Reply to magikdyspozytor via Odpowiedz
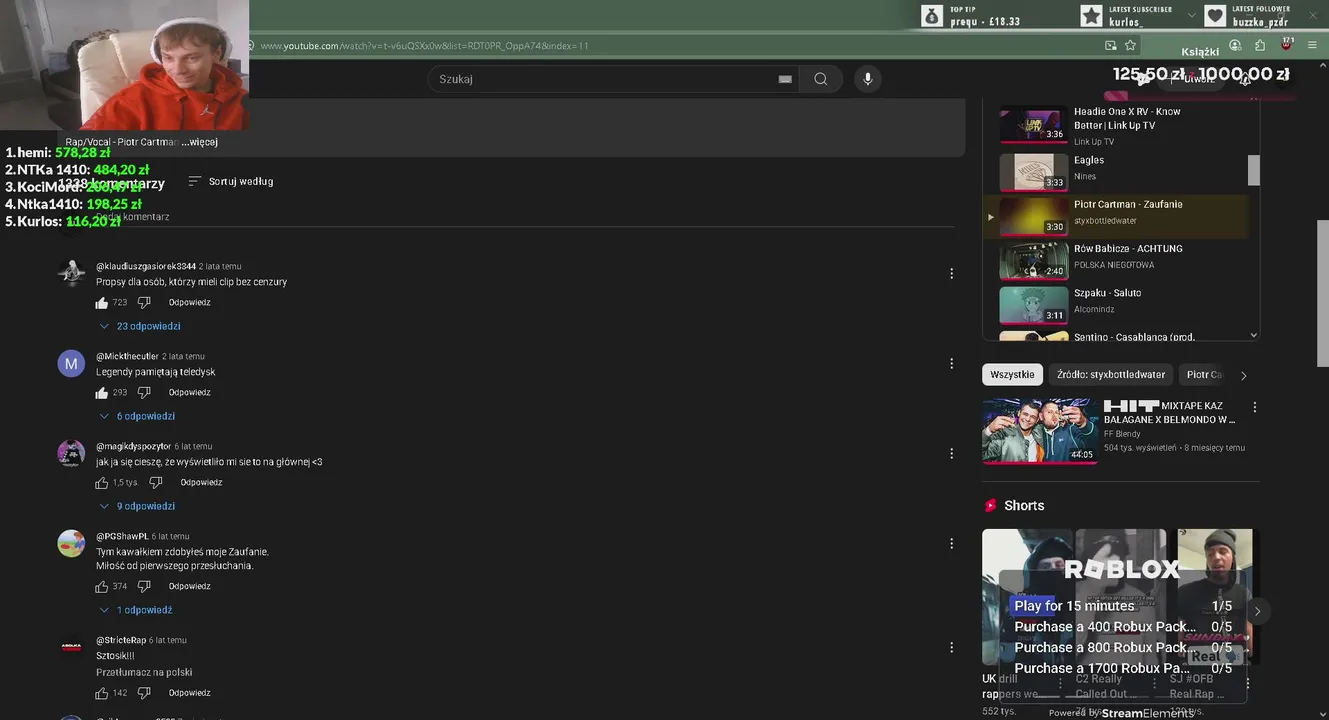Viewport: 1329px width, 720px height. click(x=201, y=482)
